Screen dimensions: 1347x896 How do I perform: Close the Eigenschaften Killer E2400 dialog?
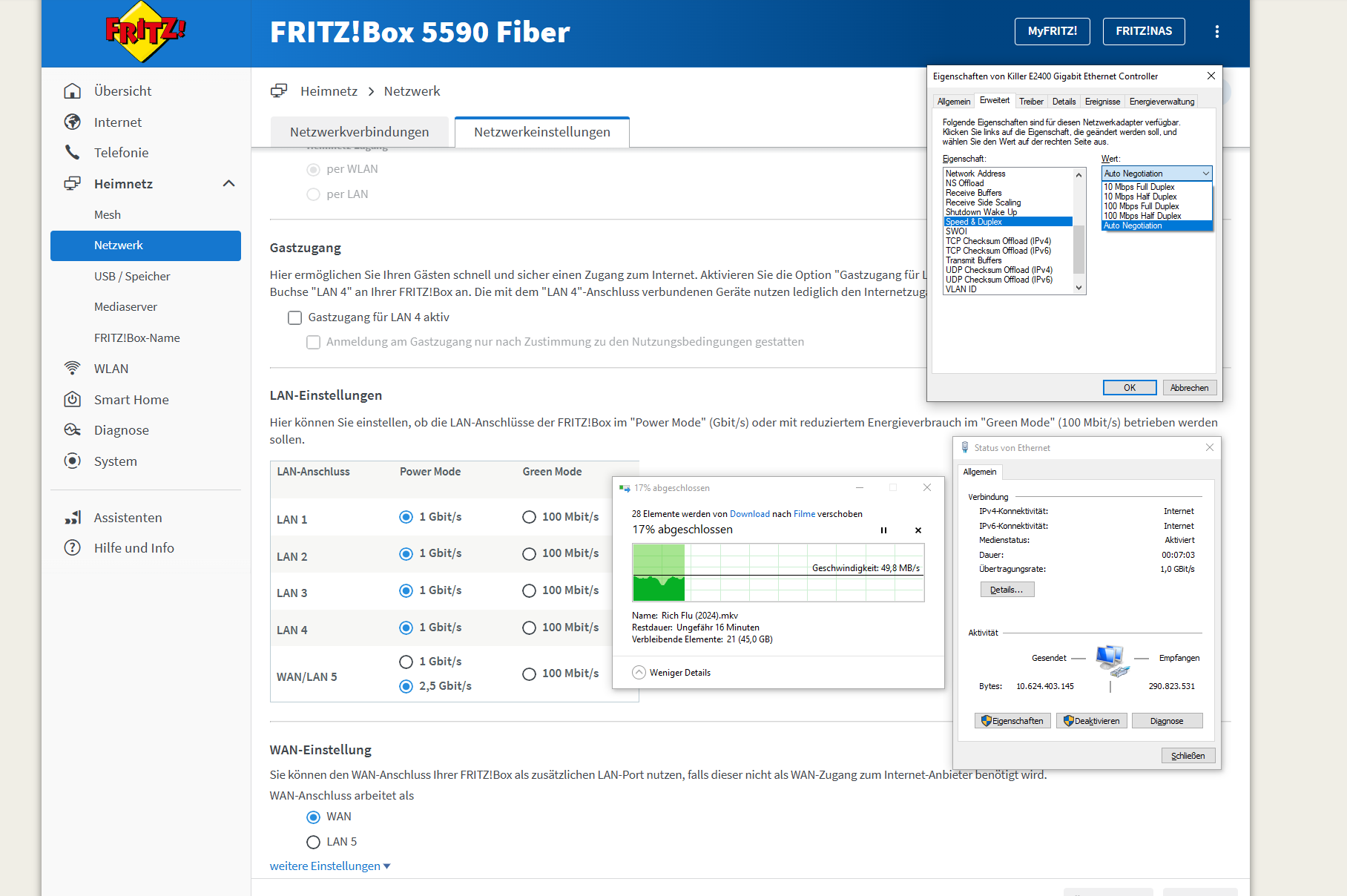1211,76
